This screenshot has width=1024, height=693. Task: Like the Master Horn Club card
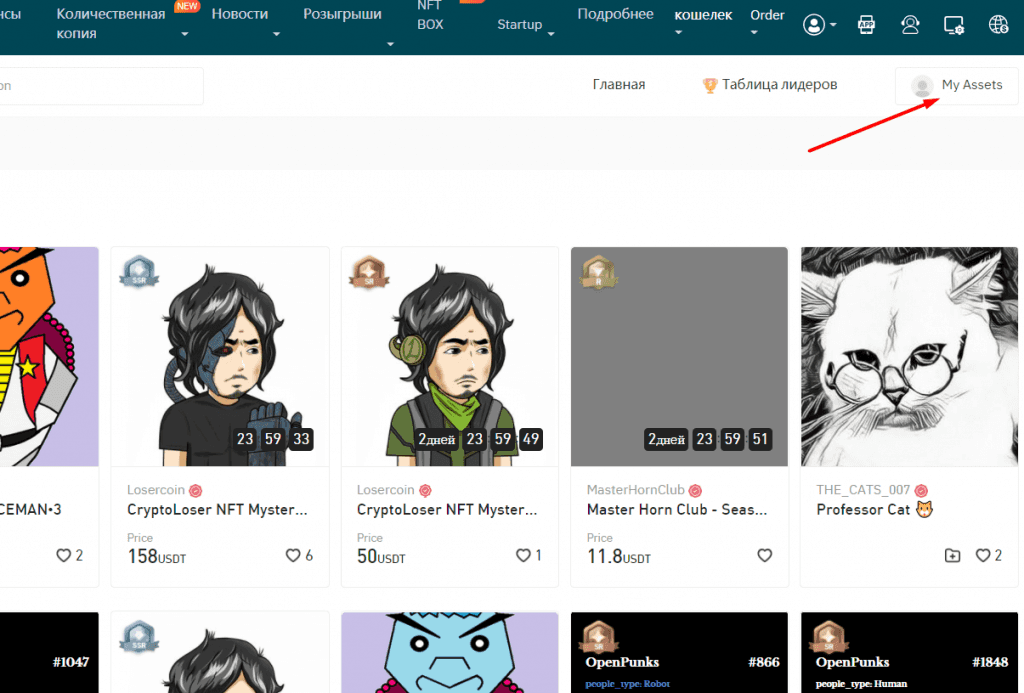click(764, 555)
